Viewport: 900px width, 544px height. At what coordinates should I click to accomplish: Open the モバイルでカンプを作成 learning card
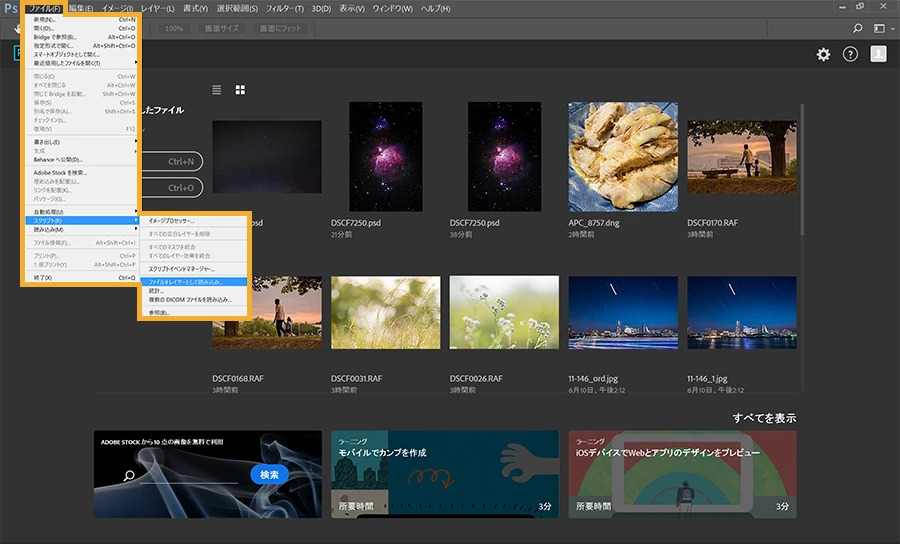point(445,475)
